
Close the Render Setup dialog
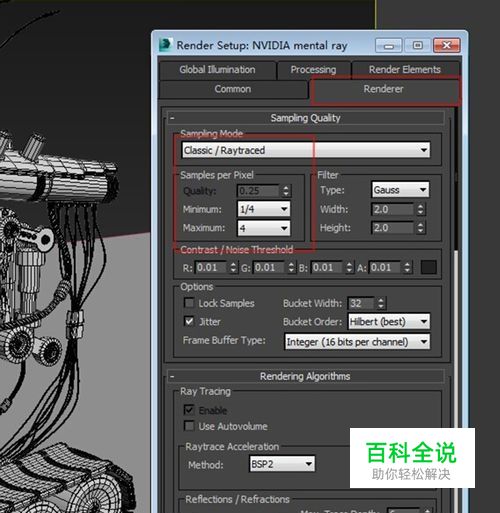[447, 45]
